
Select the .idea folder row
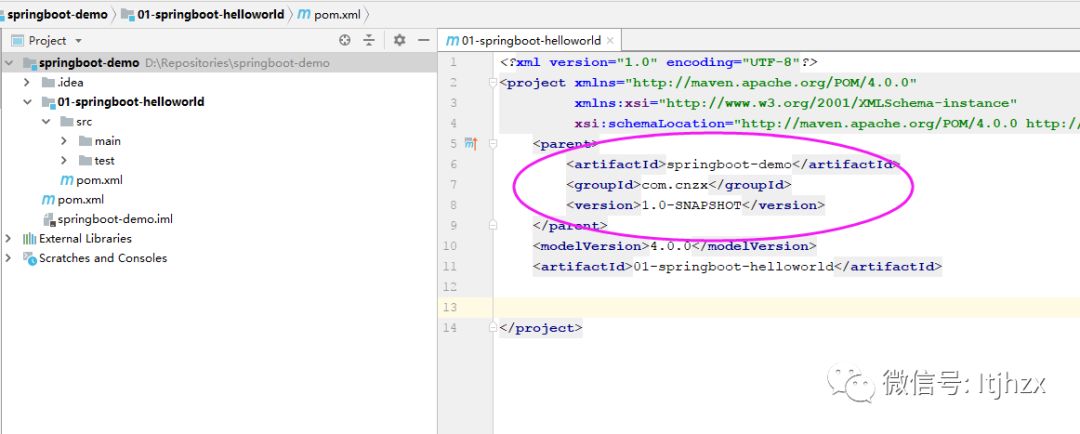pyautogui.click(x=70, y=82)
